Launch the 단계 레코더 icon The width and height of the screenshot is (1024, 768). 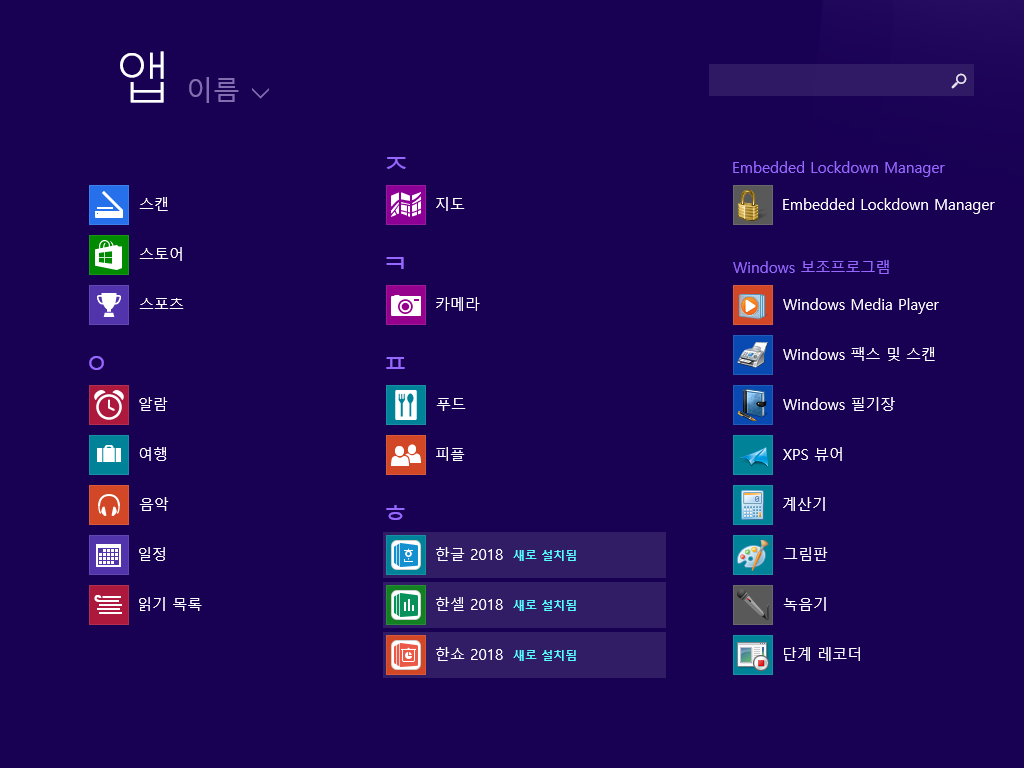click(x=752, y=655)
